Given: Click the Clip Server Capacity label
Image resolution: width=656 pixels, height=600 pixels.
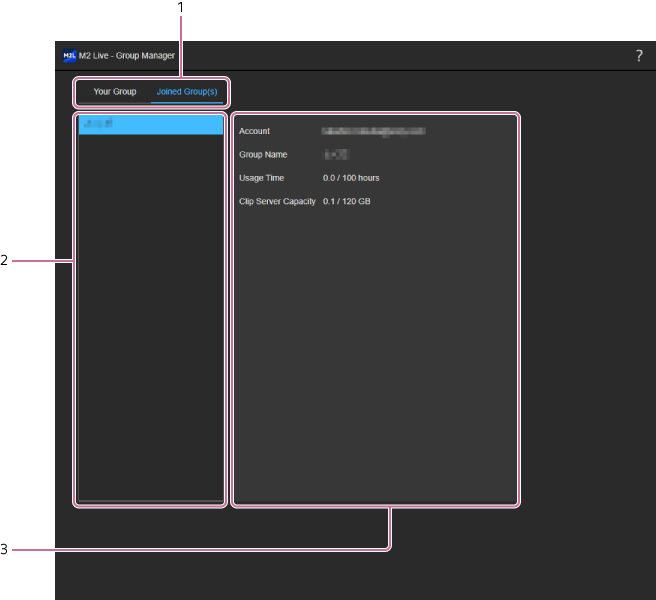Looking at the screenshot, I should pos(277,201).
